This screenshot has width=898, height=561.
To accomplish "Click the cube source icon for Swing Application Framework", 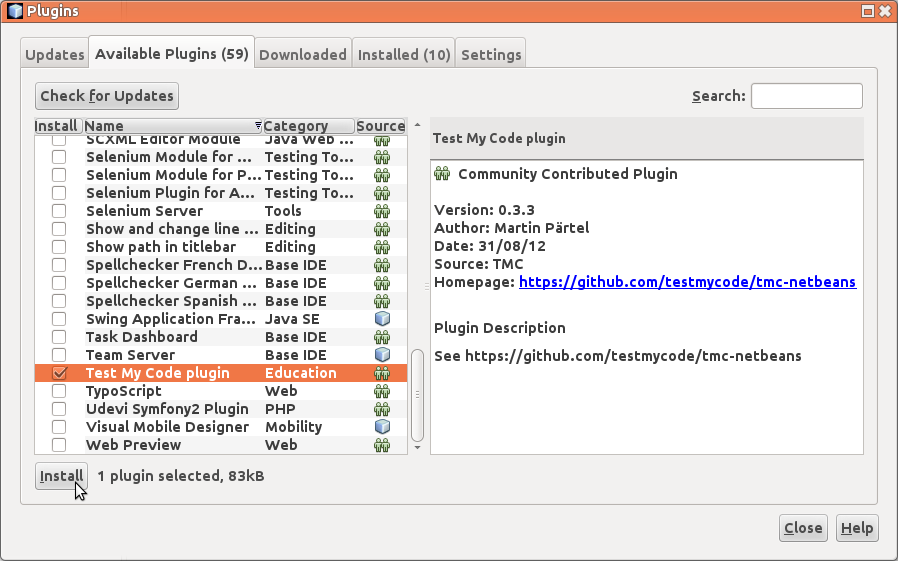I will 381,319.
